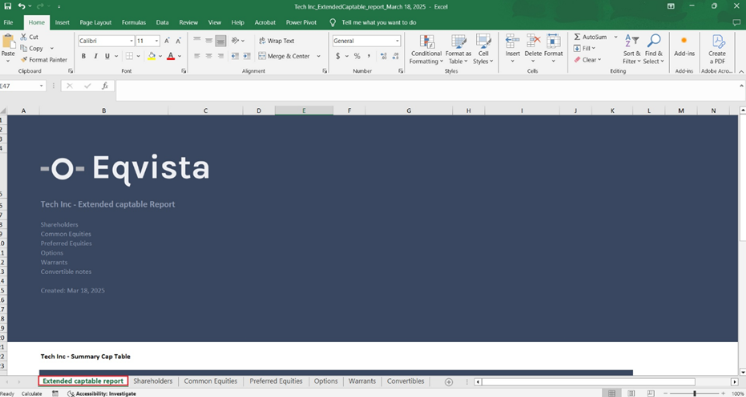Decrease font size with the smaller A icon
This screenshot has height=397, width=746.
178,41
